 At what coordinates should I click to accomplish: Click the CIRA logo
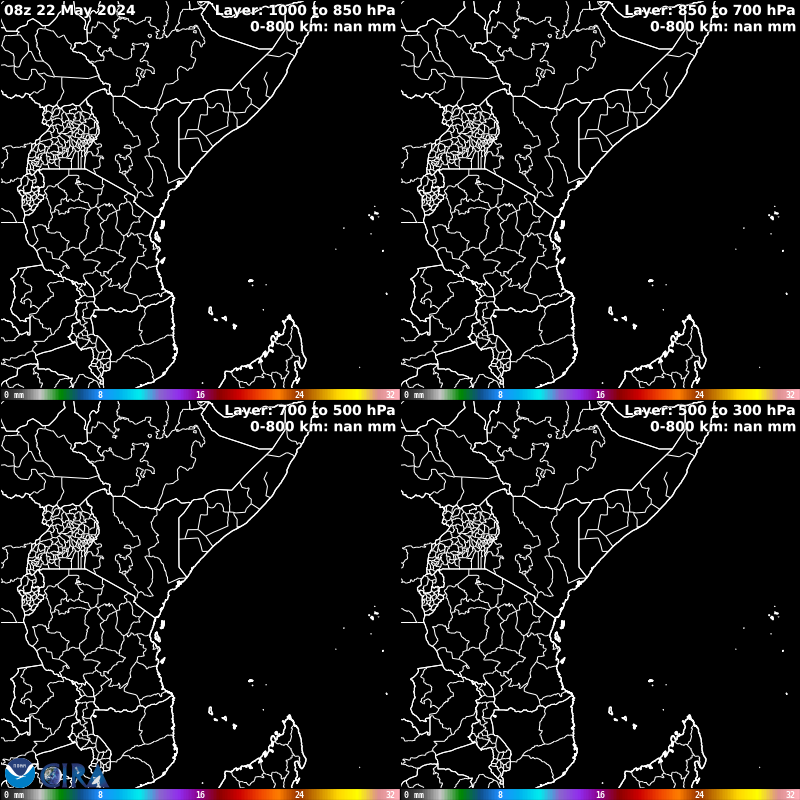tap(75, 776)
